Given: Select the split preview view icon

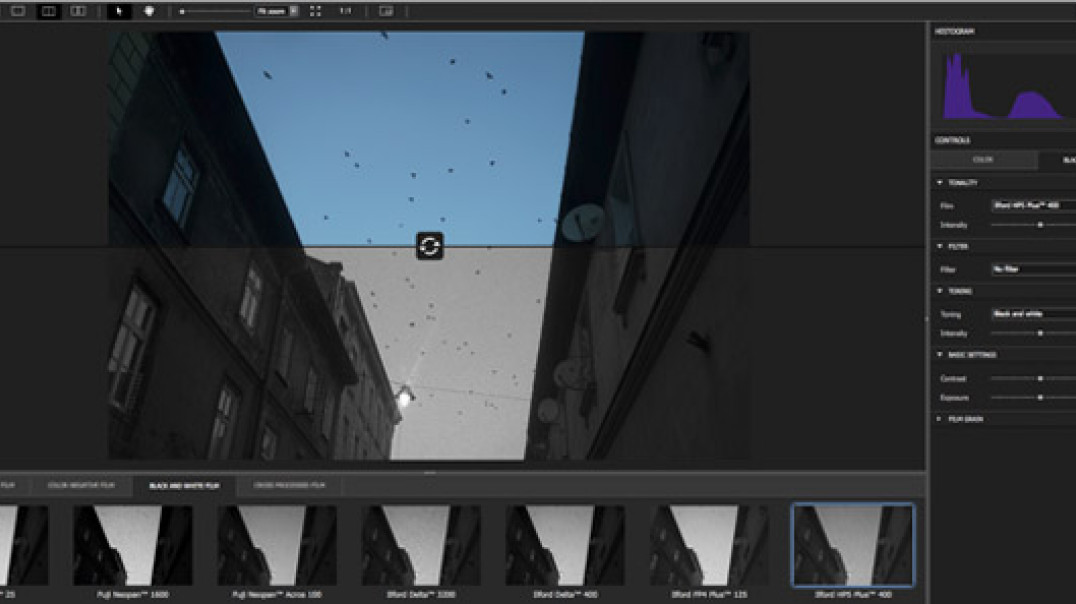Looking at the screenshot, I should [x=48, y=11].
